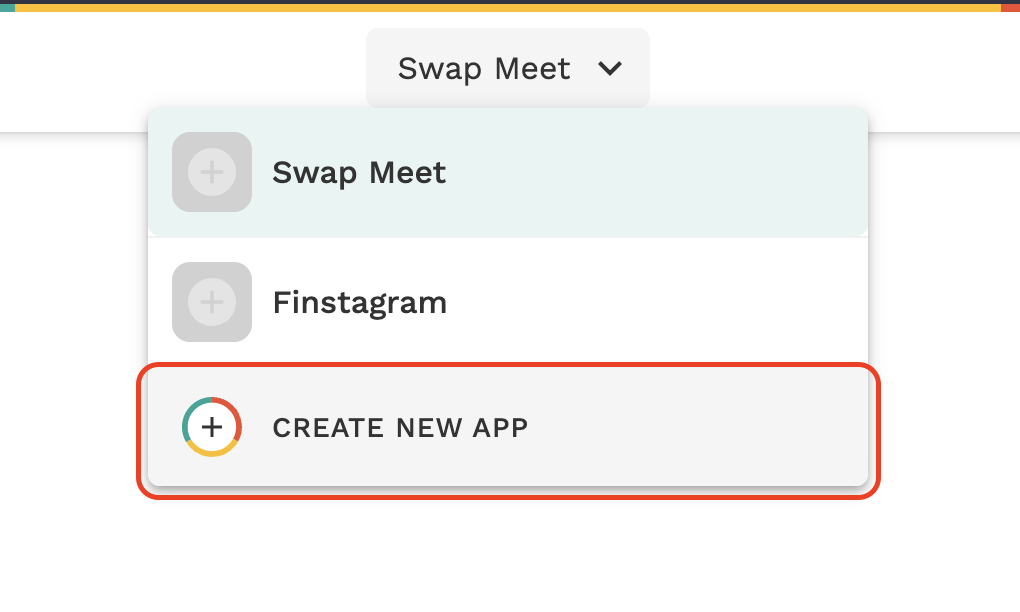Viewport: 1020px width, 612px height.
Task: Click the downward chevron to close the menu
Action: pos(611,70)
